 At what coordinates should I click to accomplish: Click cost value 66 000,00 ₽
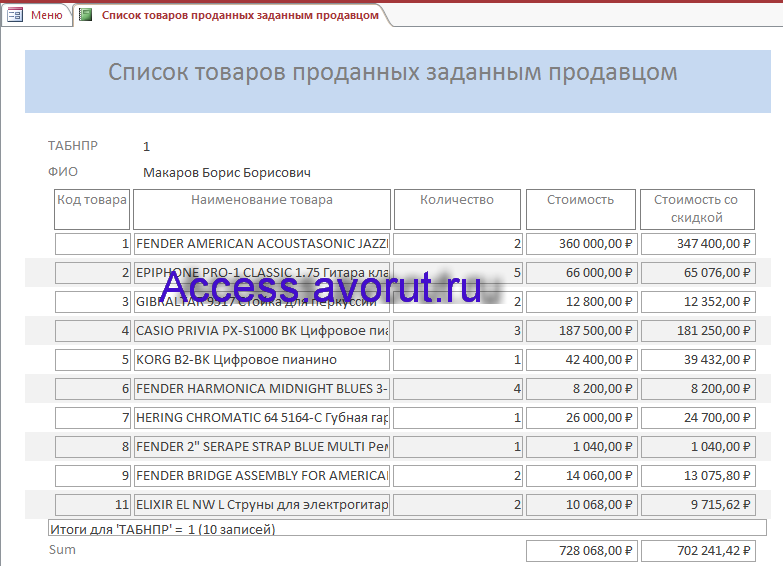[581, 273]
